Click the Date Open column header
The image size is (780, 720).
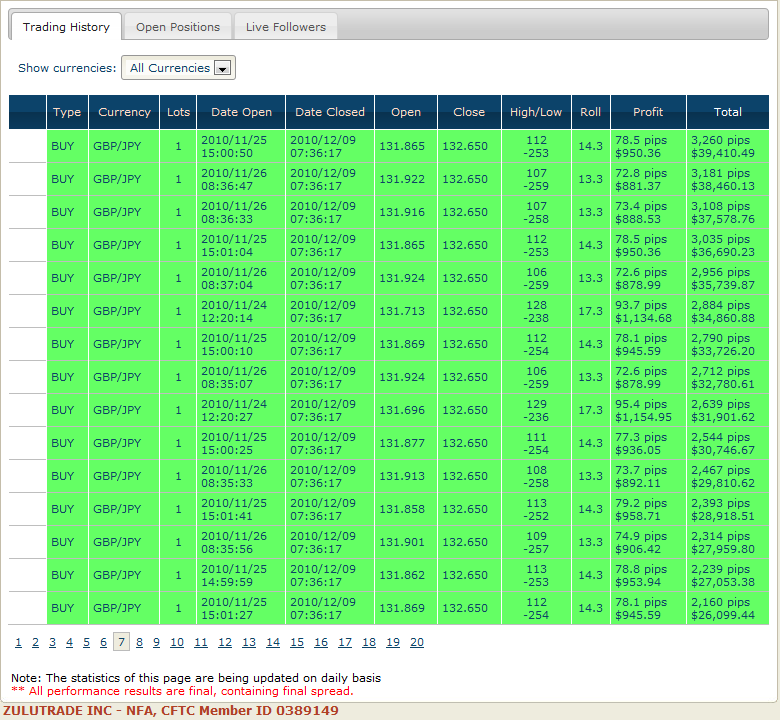[241, 112]
